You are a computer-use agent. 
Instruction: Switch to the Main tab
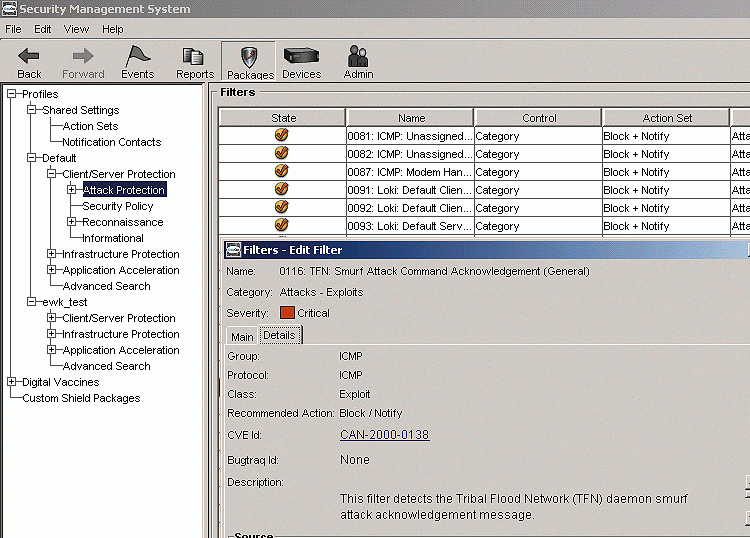(242, 337)
